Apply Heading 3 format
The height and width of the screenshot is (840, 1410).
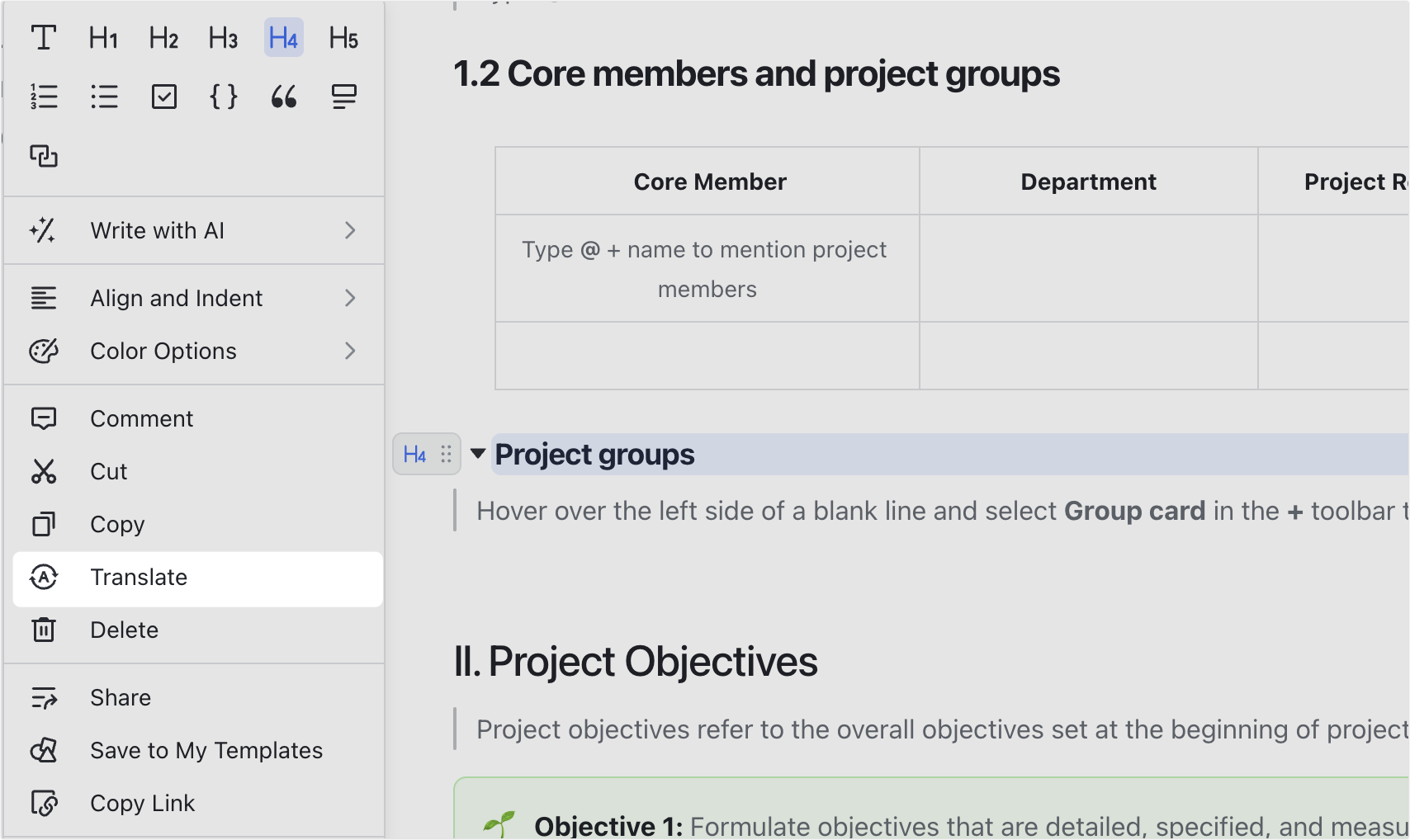click(223, 38)
